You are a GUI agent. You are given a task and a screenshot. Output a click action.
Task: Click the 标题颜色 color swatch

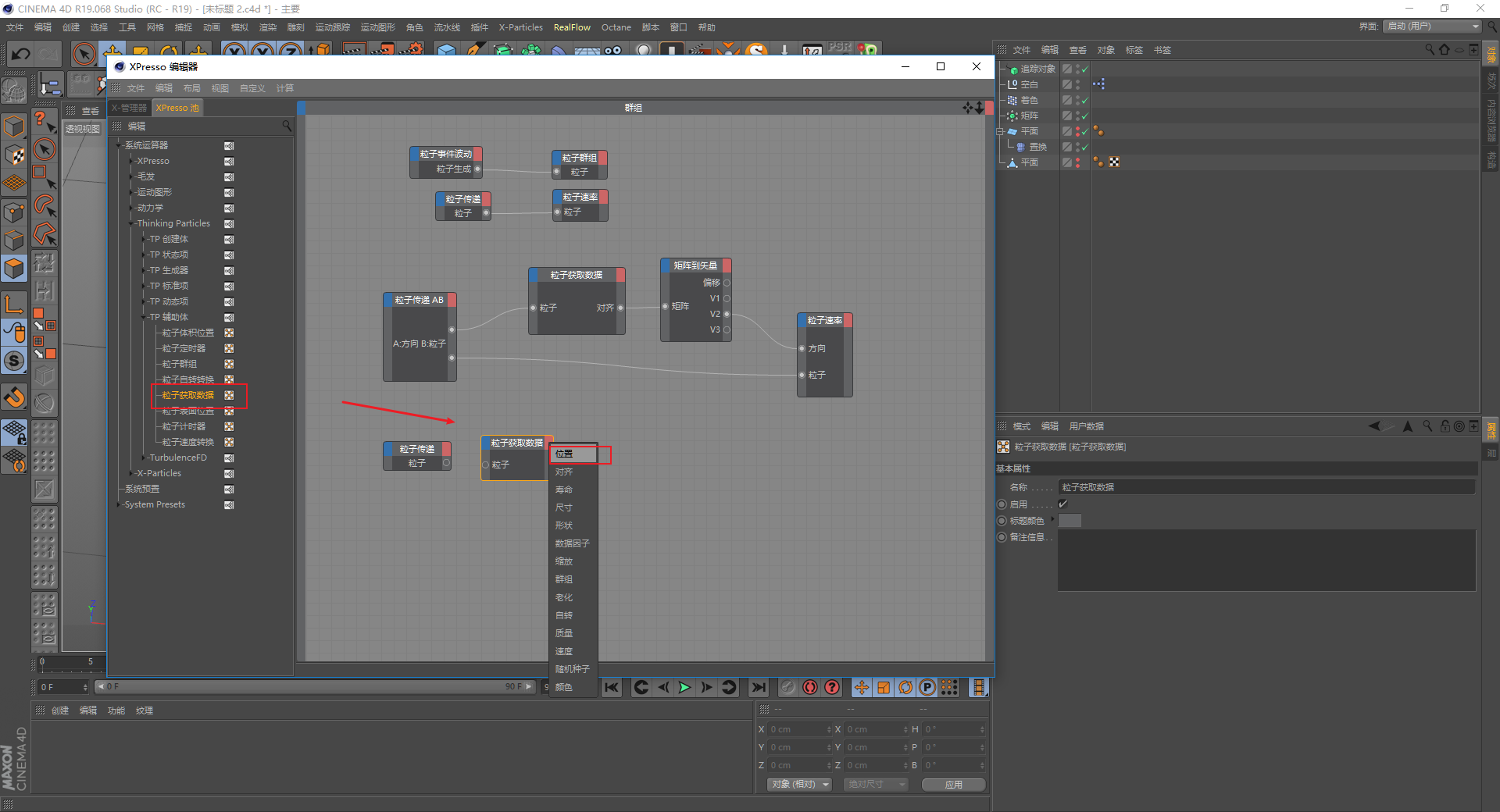(1070, 521)
